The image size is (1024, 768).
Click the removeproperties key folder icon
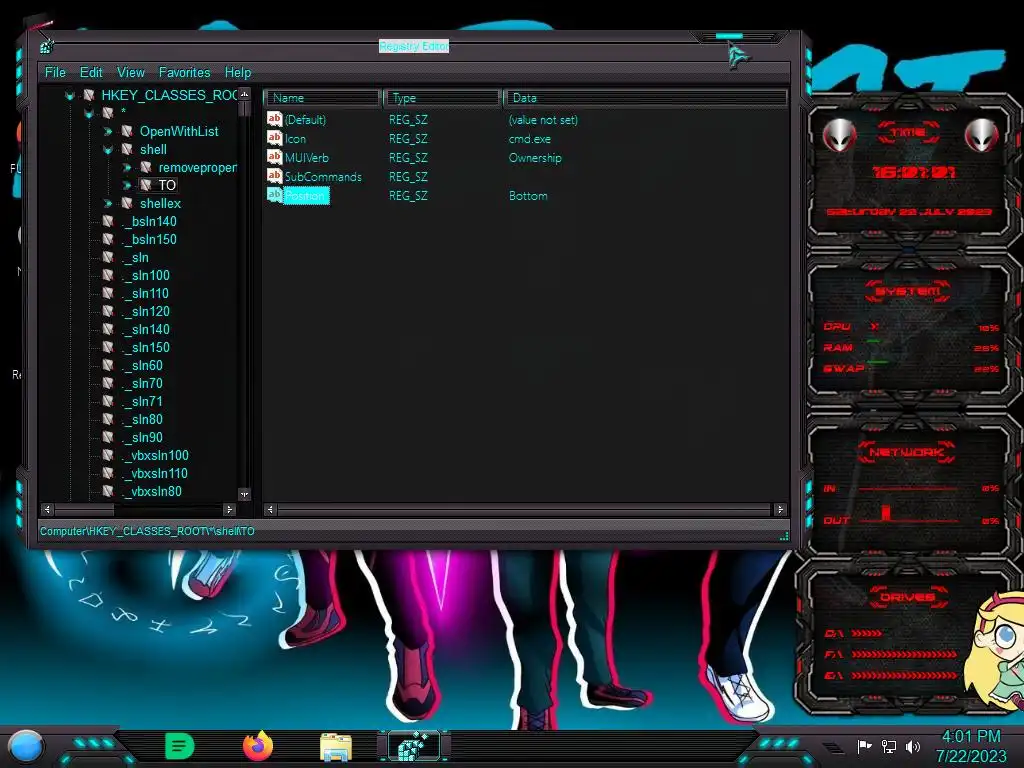tap(146, 167)
